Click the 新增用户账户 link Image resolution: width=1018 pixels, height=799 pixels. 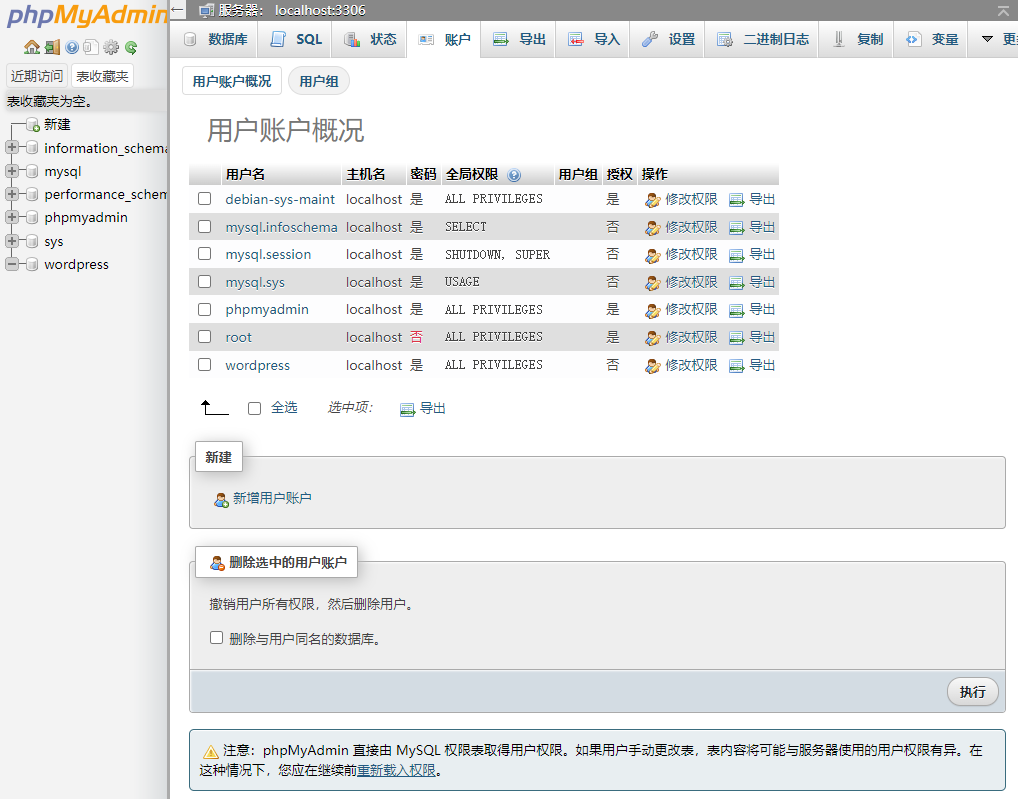point(272,498)
